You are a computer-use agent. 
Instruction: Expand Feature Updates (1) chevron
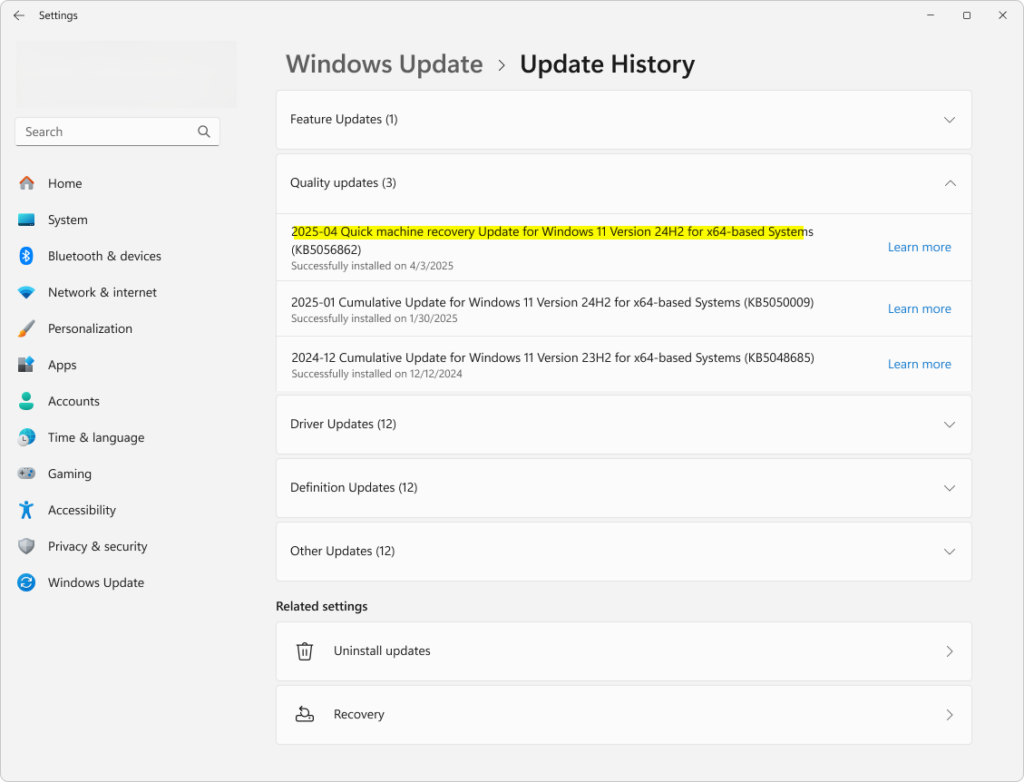(x=950, y=120)
